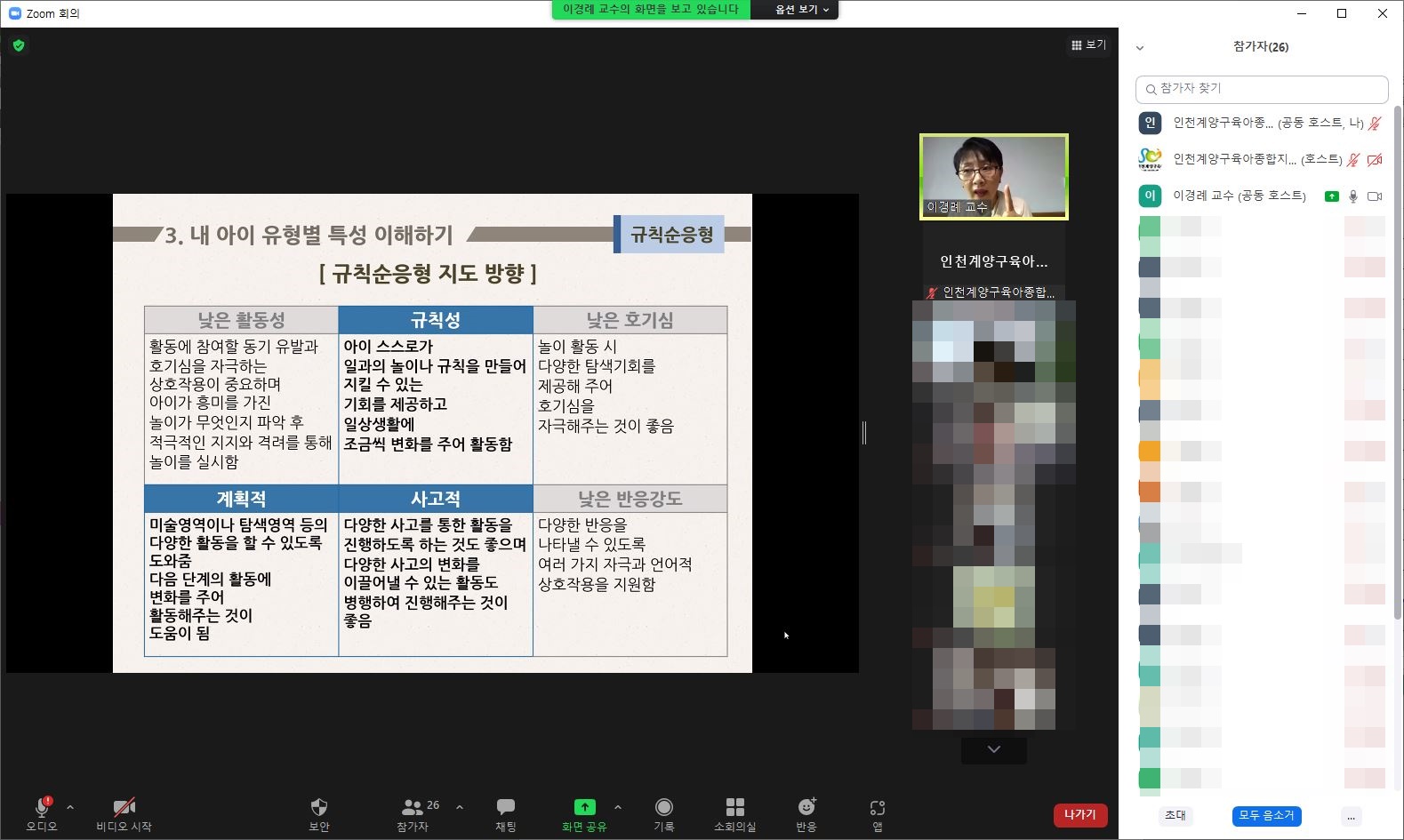Click the red 나가기 leave button
Screen dimensions: 1404x840
coord(1080,815)
